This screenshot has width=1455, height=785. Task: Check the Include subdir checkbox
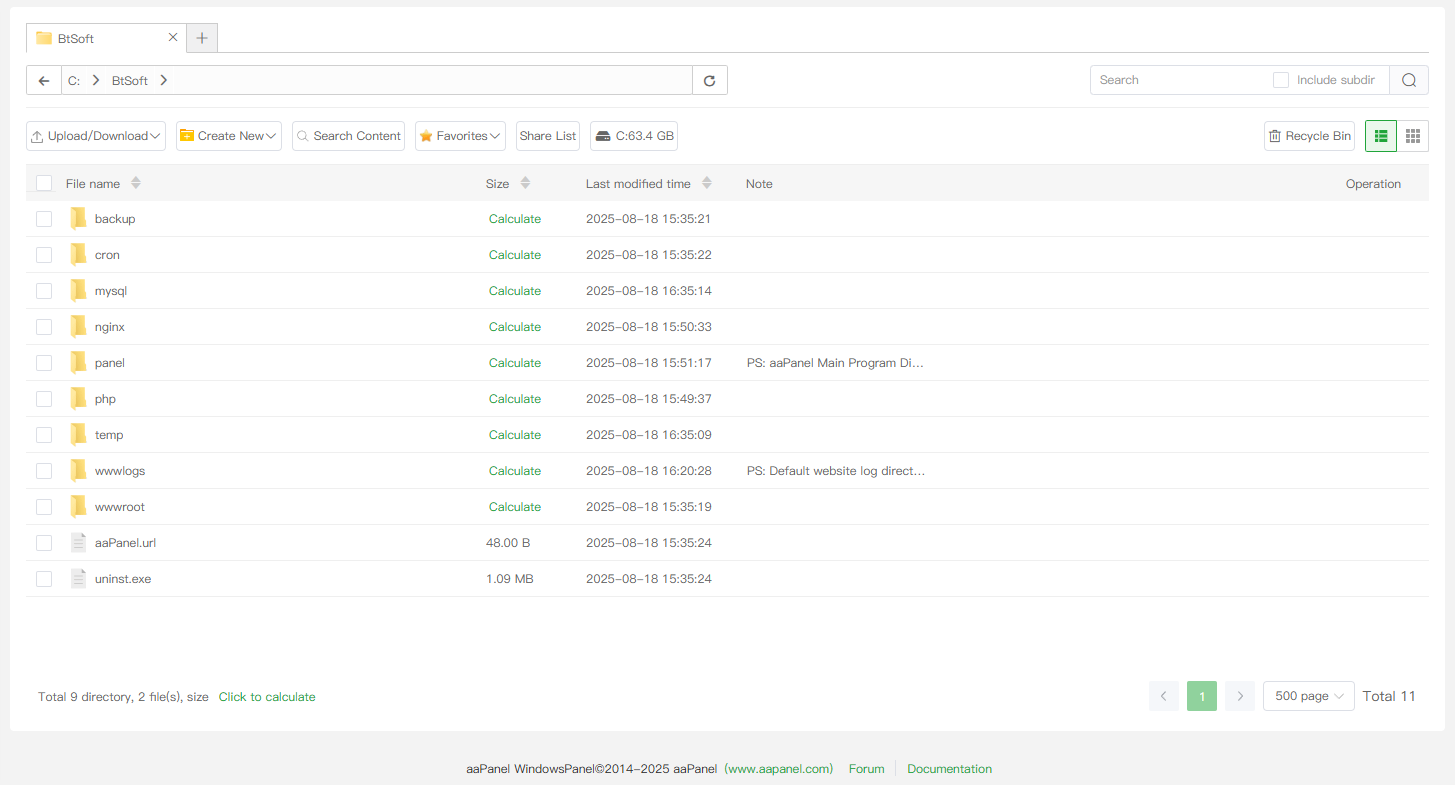[1280, 80]
